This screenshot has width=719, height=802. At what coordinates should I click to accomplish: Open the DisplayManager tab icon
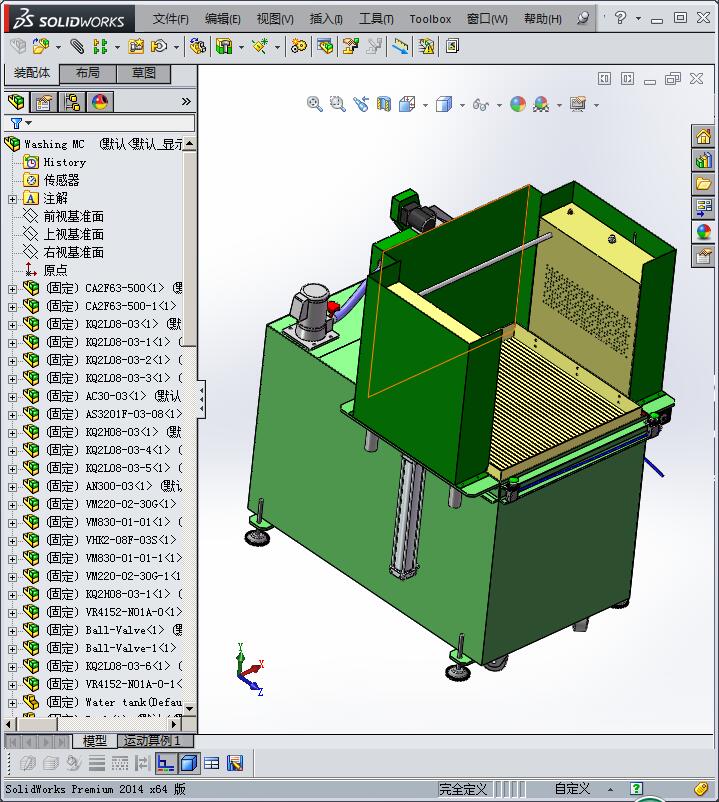[x=100, y=102]
